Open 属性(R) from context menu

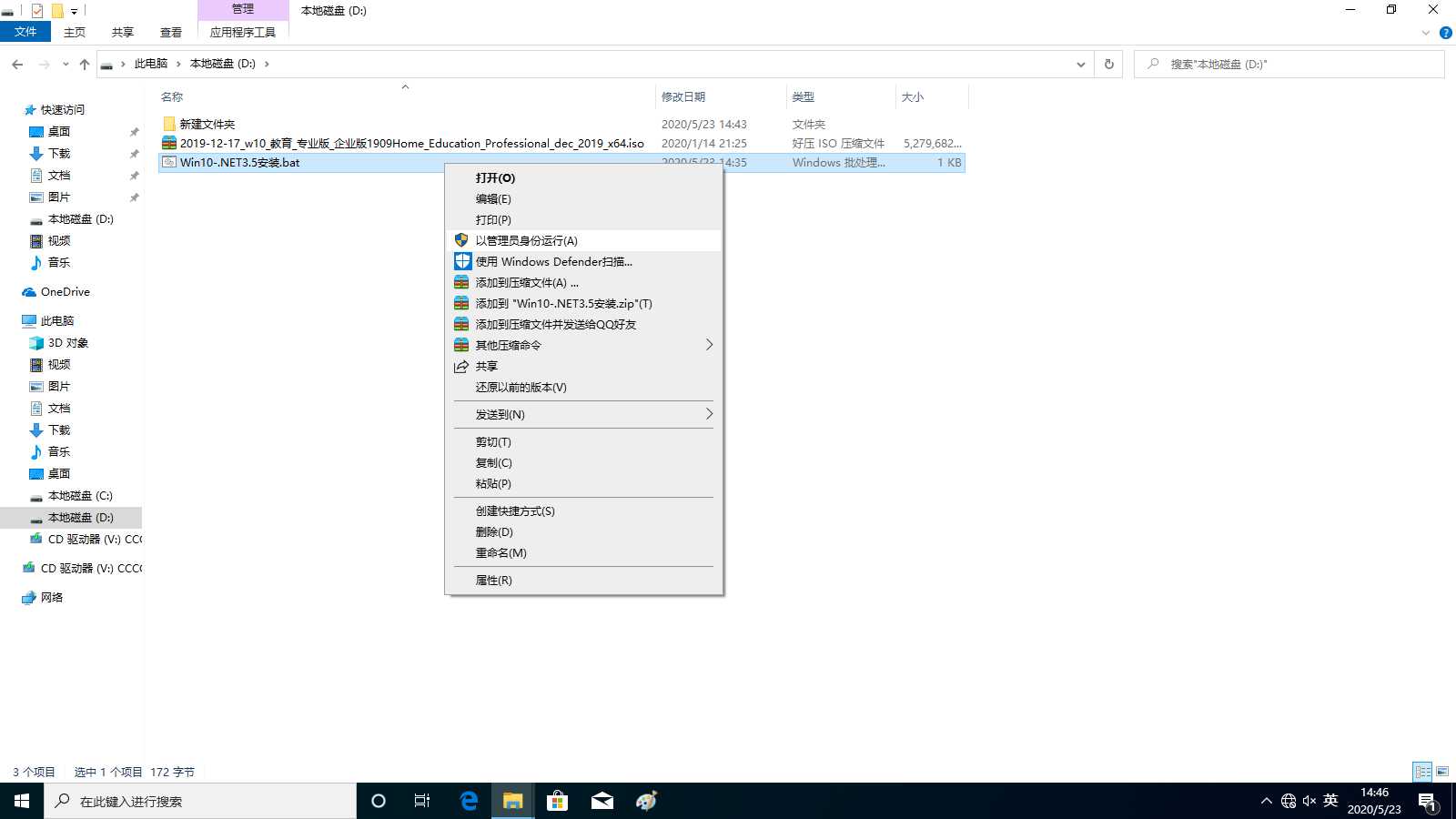tap(583, 580)
